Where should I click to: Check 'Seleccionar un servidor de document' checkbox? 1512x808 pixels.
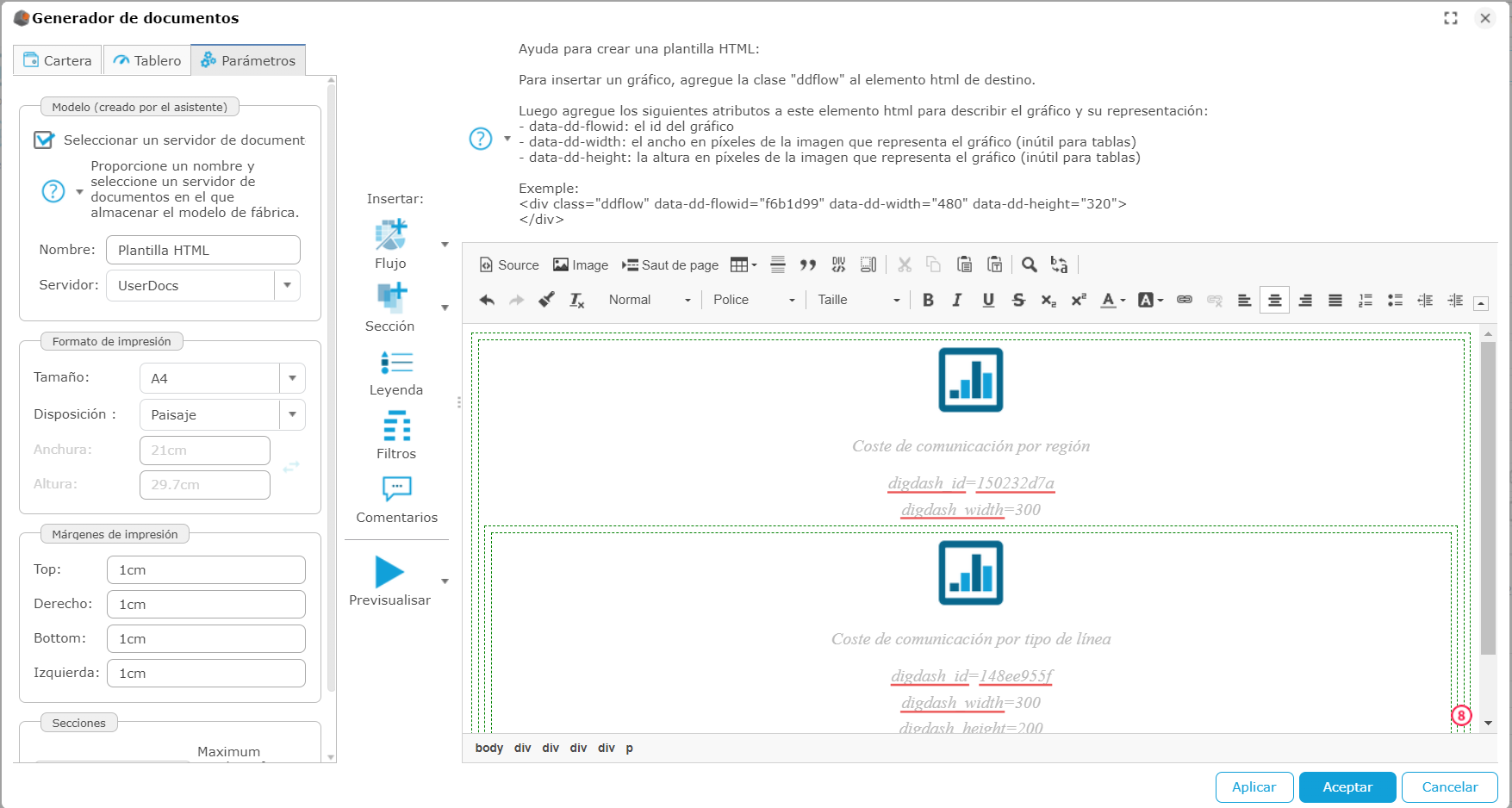[x=44, y=140]
